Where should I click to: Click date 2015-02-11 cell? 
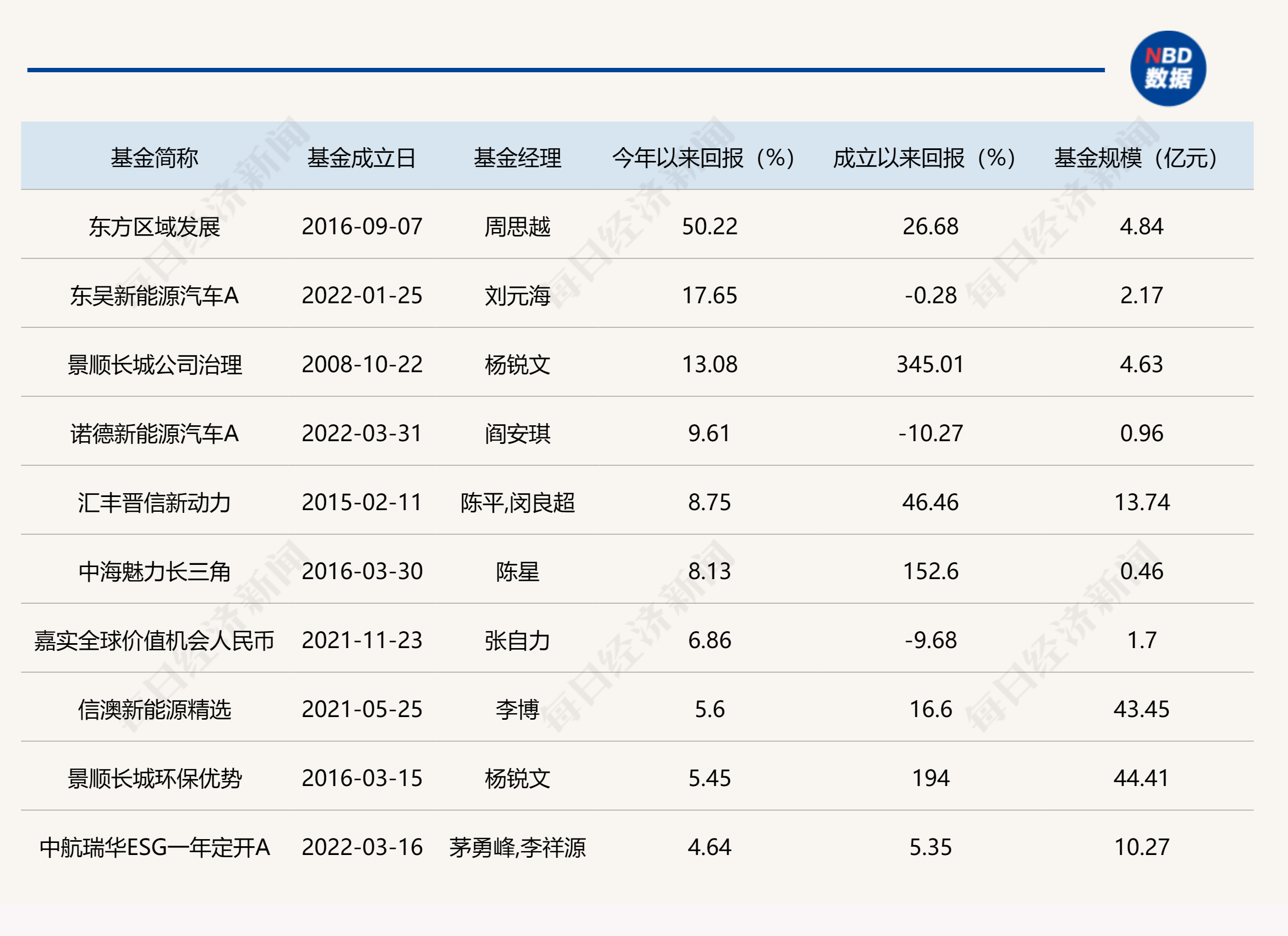pos(362,502)
